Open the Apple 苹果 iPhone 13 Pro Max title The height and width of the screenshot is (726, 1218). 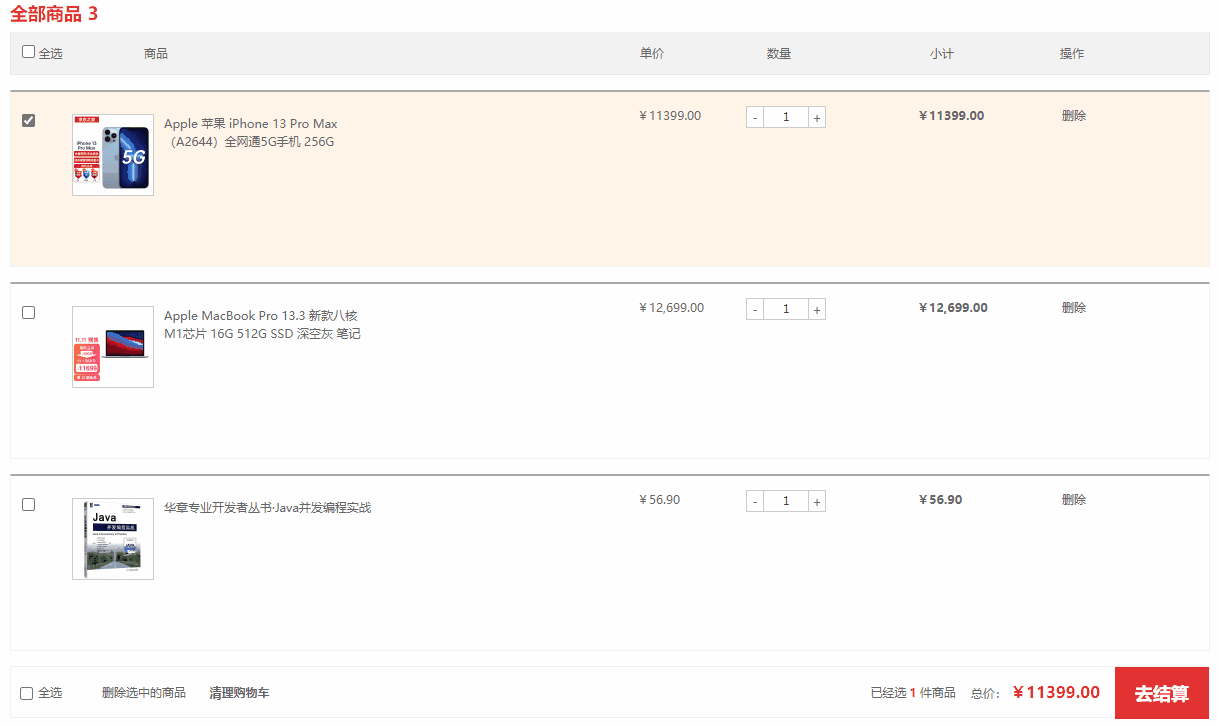(251, 133)
